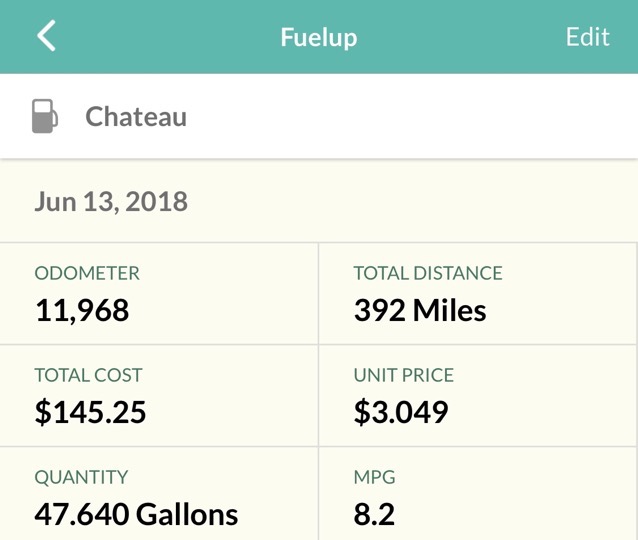This screenshot has width=638, height=540.
Task: Tap the TOTAL DISTANCE label
Action: click(428, 273)
